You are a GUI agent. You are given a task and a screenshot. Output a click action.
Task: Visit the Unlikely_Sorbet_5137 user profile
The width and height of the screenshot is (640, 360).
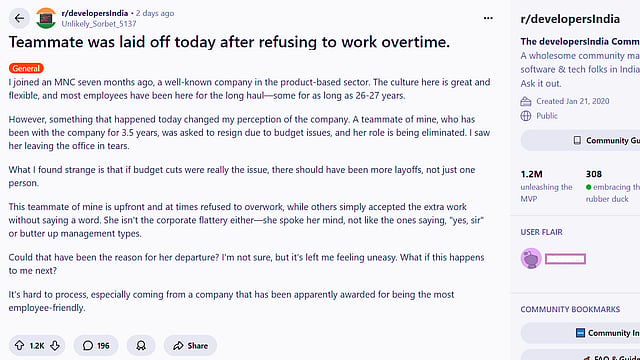click(x=99, y=24)
